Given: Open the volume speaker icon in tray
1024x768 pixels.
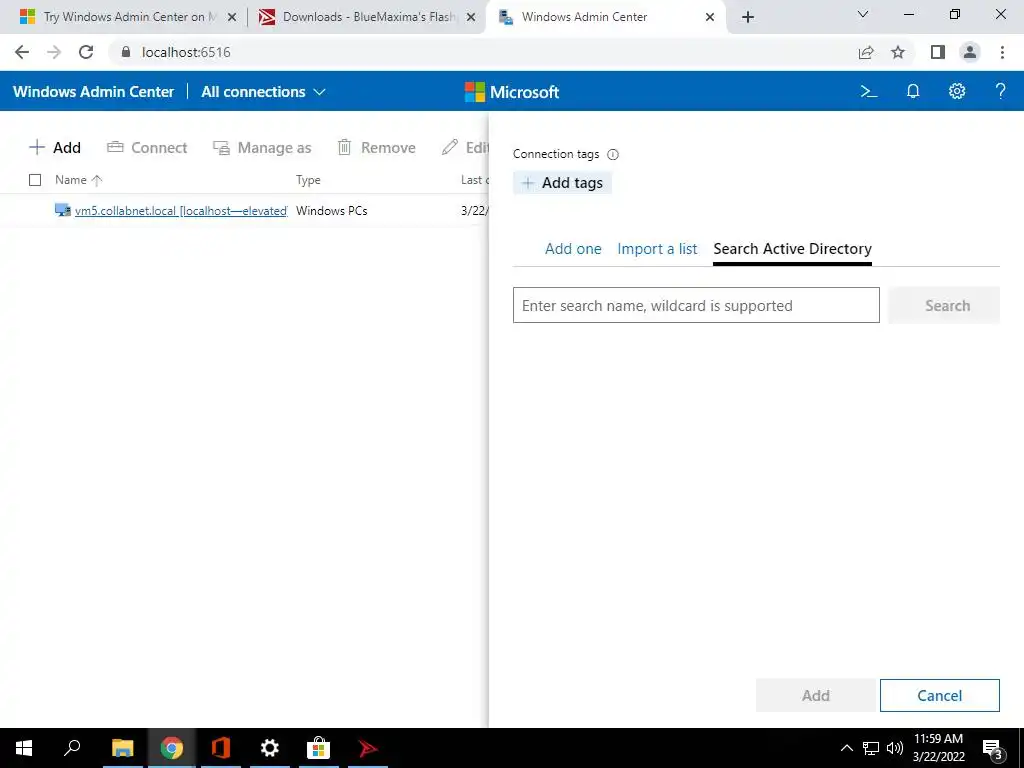Looking at the screenshot, I should (895, 748).
